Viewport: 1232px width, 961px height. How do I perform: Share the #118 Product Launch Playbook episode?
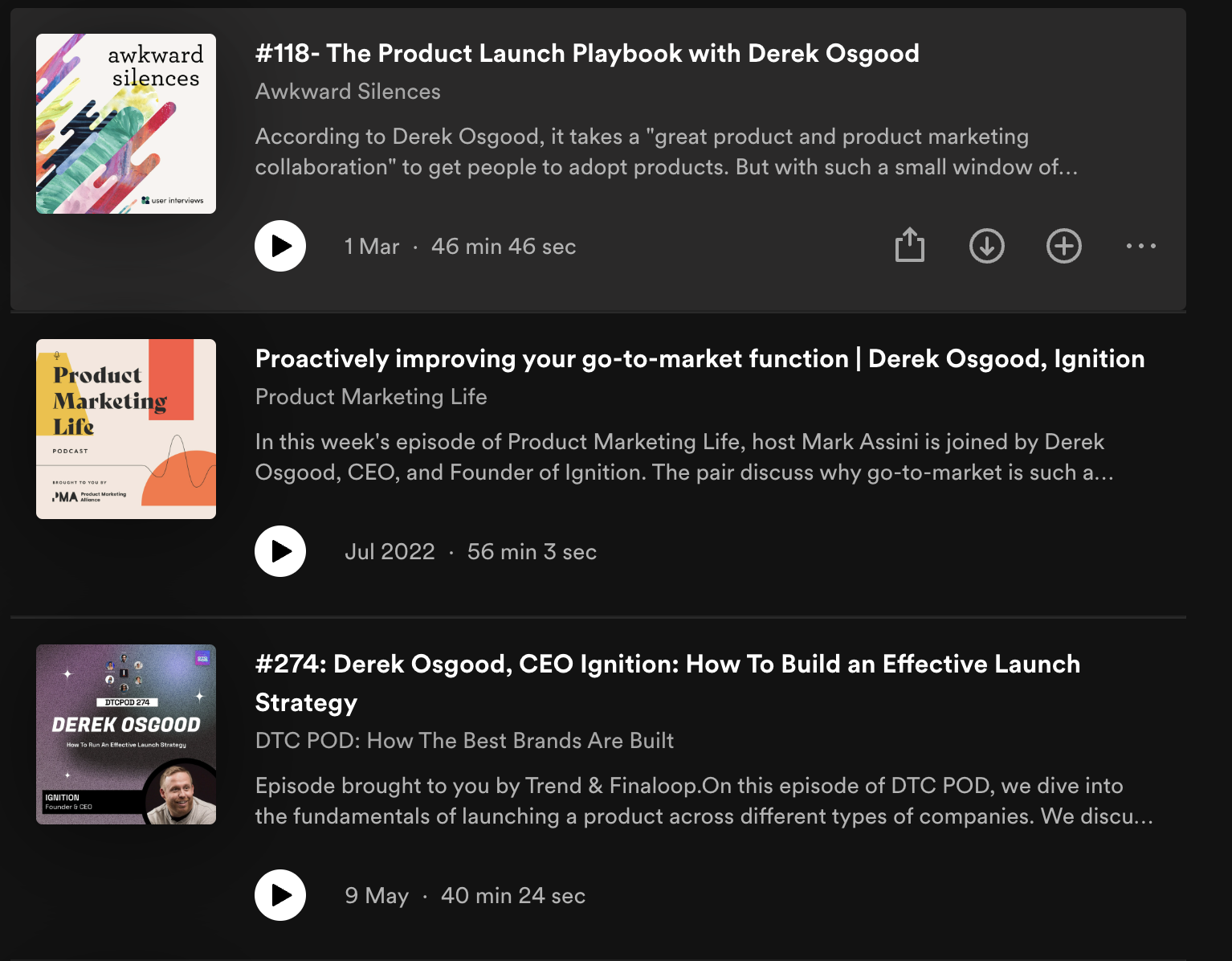(x=910, y=245)
